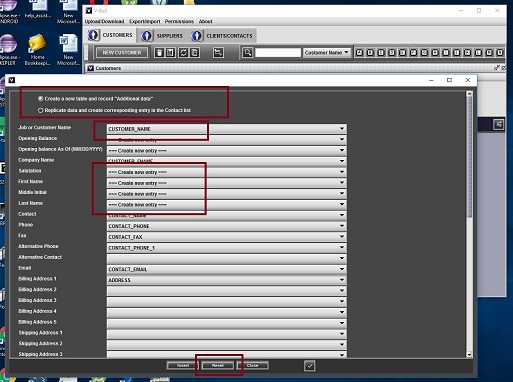Click the magnifier search icon

point(247,53)
